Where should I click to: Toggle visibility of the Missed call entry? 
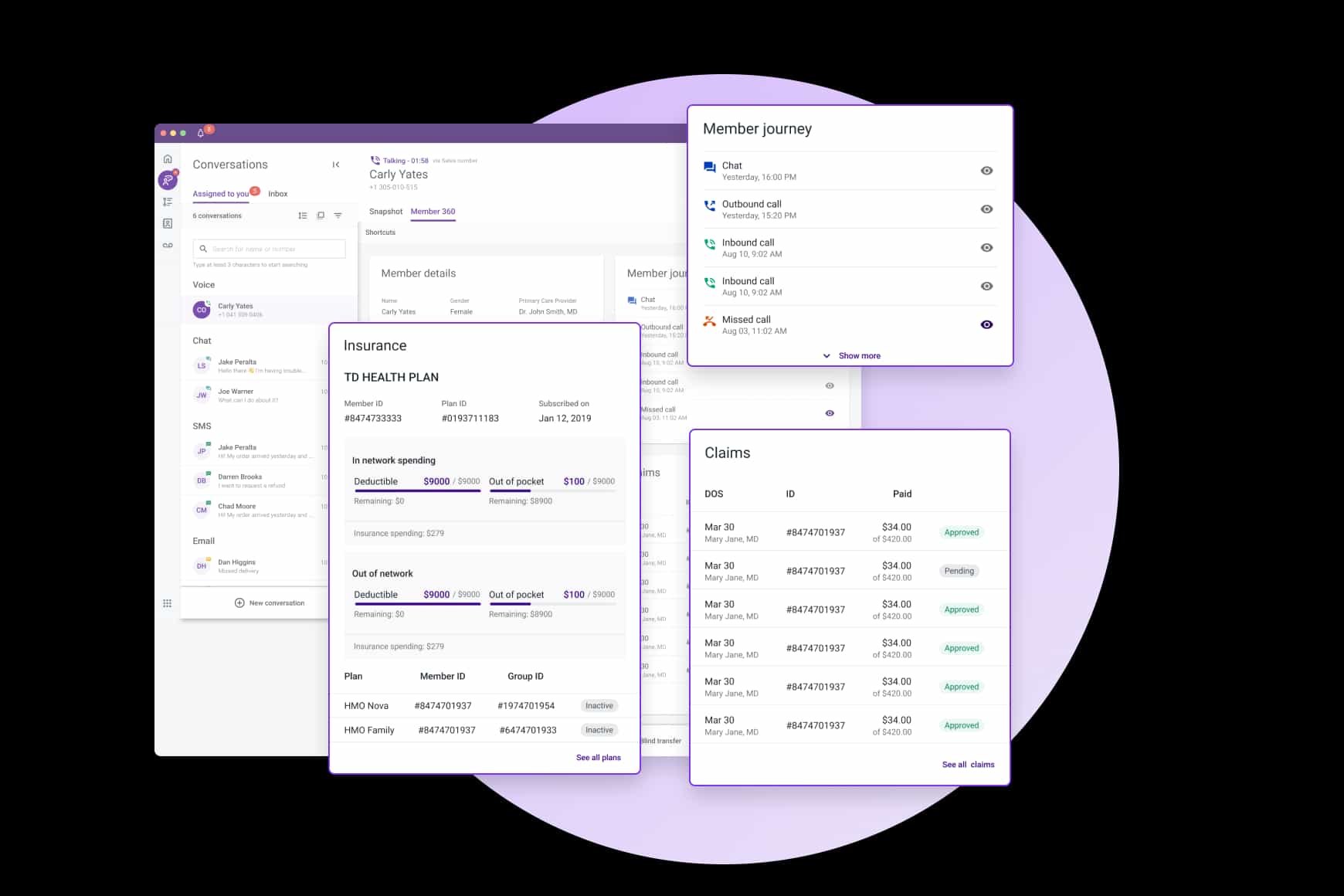(986, 324)
